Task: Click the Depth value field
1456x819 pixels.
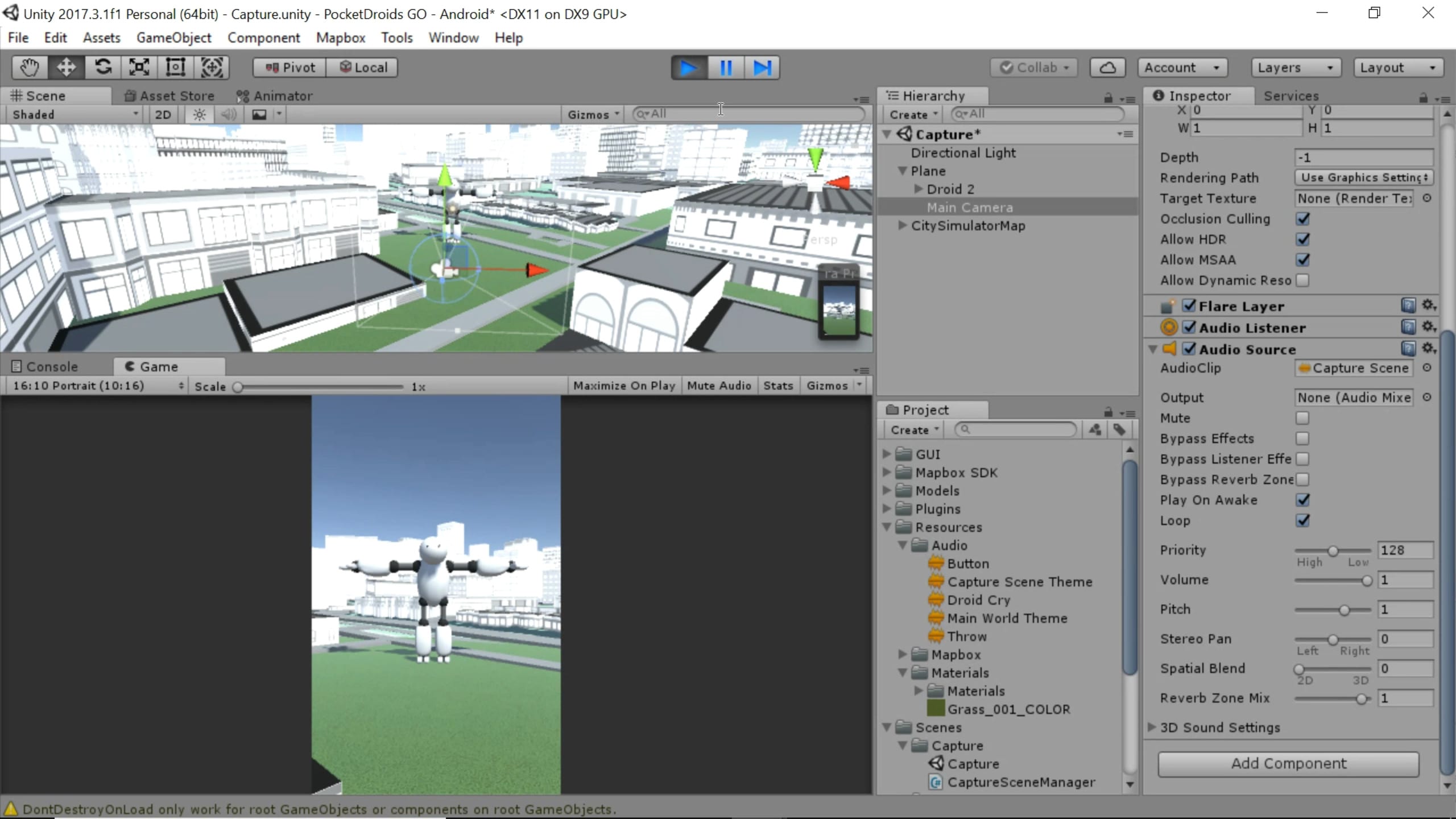Action: [x=1364, y=157]
